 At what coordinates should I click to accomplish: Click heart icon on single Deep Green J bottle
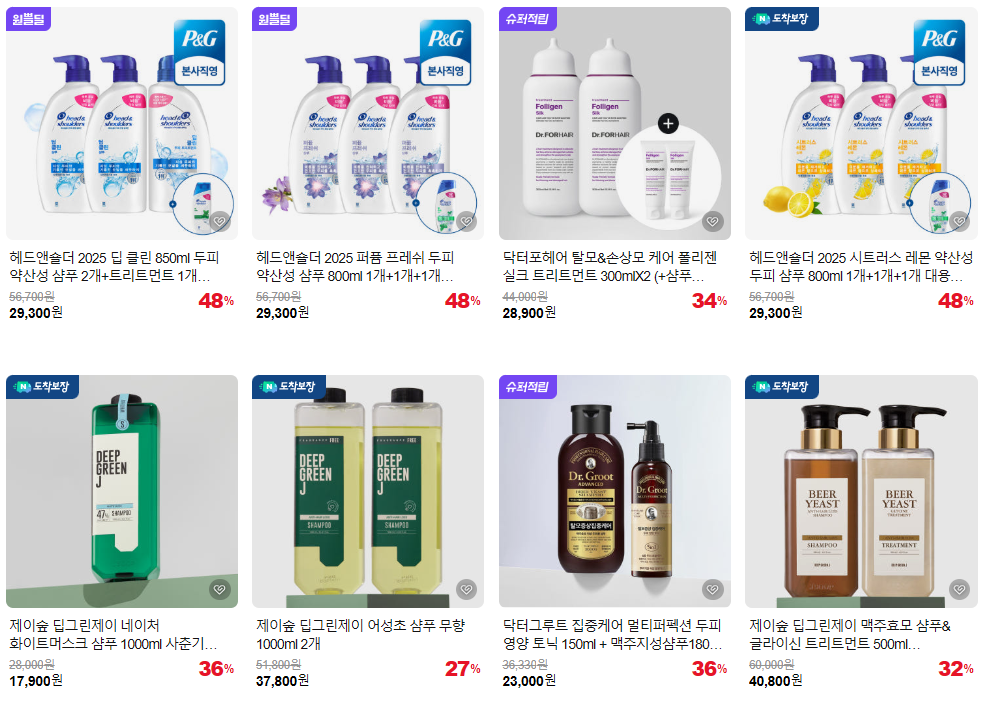(219, 590)
